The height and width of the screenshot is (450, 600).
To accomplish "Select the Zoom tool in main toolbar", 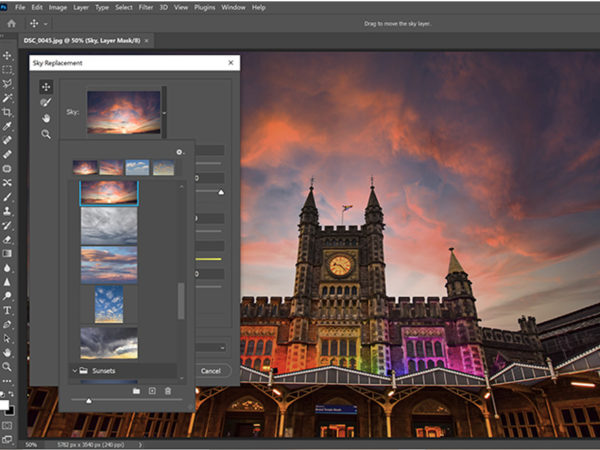I will point(7,367).
